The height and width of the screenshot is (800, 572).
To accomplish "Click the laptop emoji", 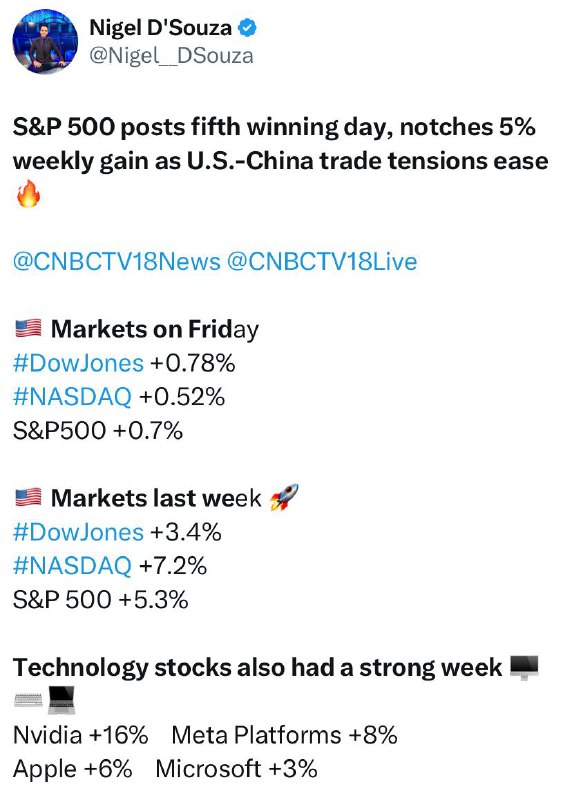I will click(x=61, y=701).
